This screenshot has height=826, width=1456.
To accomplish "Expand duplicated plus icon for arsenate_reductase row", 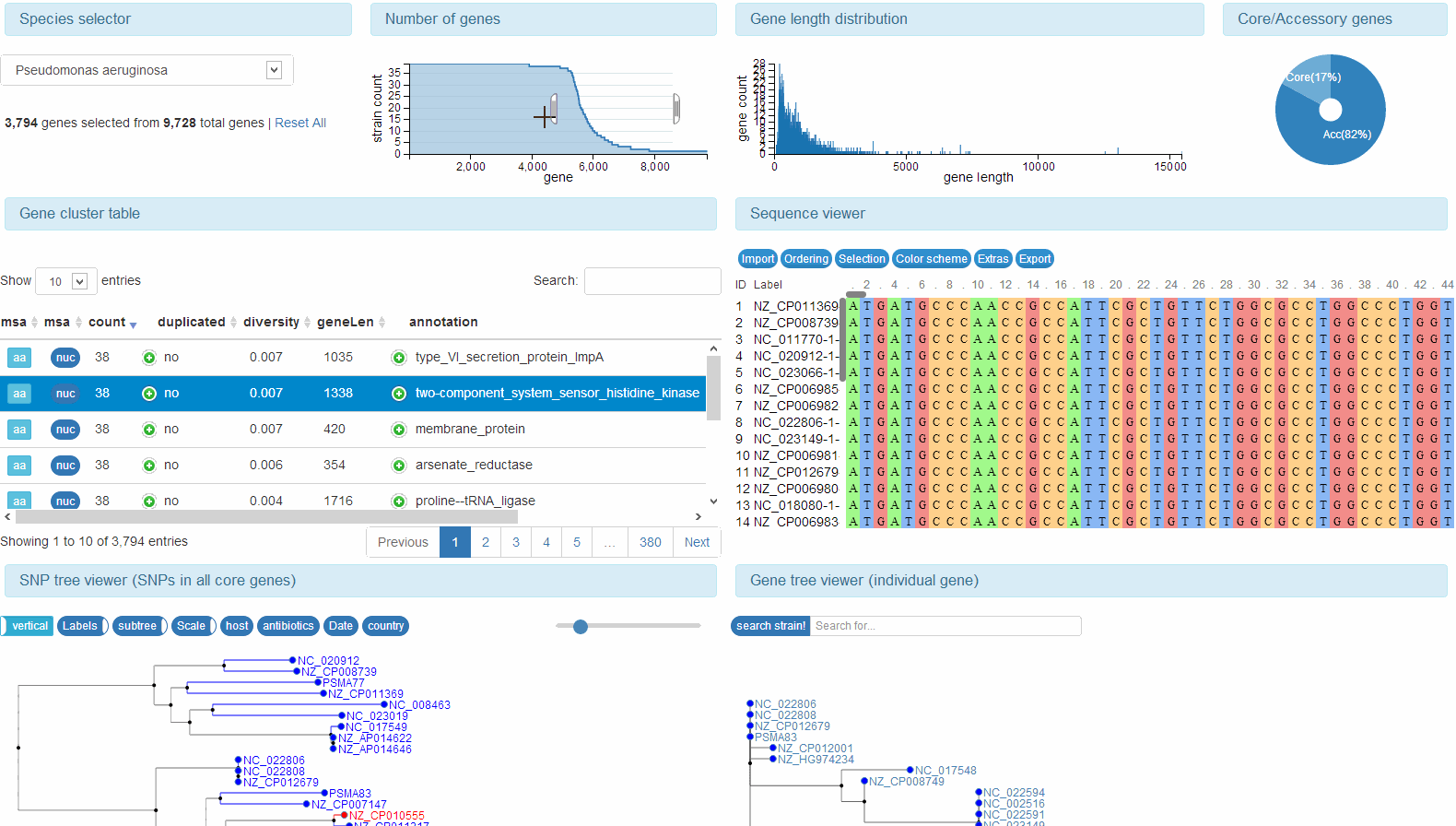I will [149, 466].
